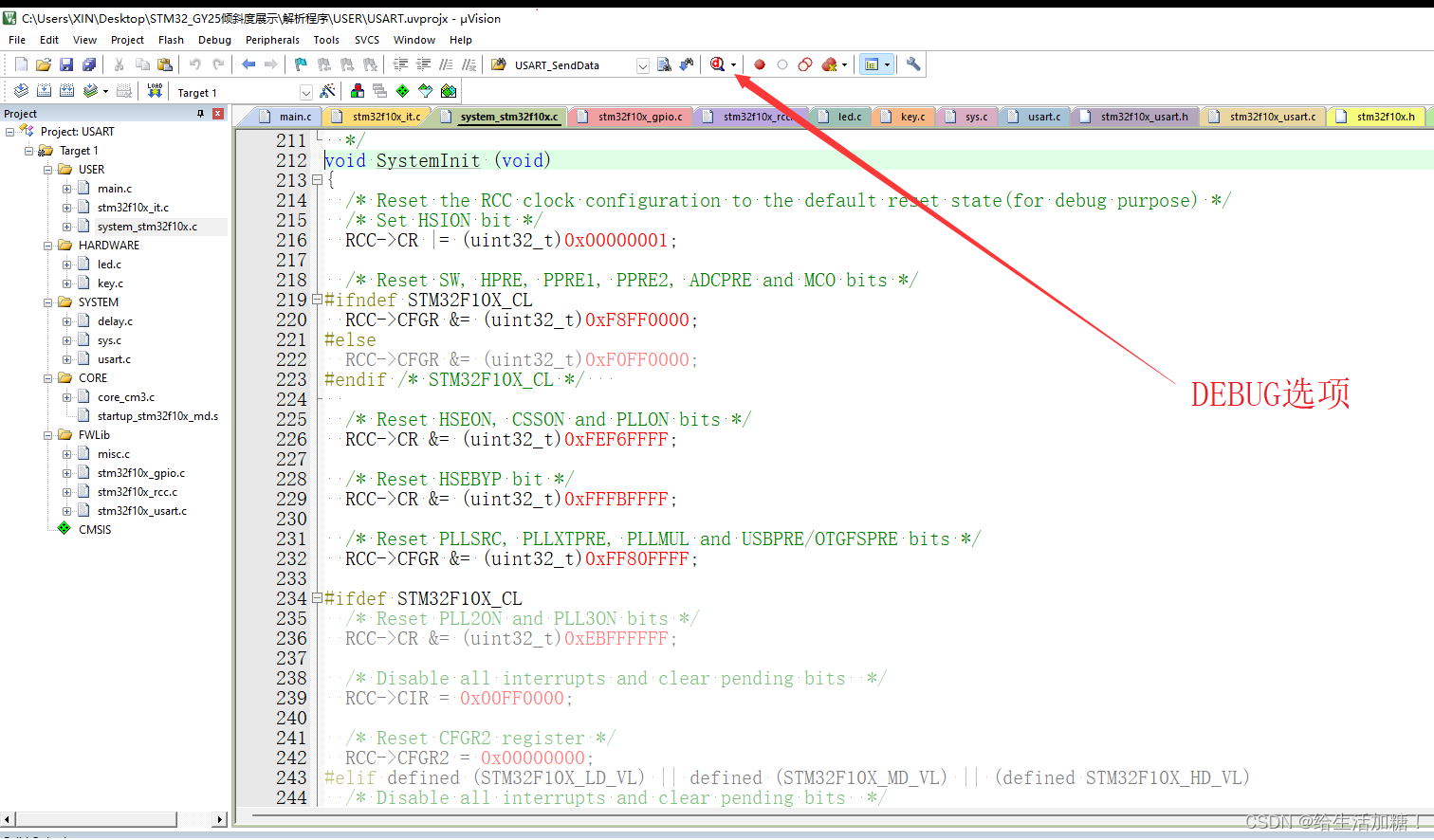Undo the last edit
1434x840 pixels.
coord(195,64)
